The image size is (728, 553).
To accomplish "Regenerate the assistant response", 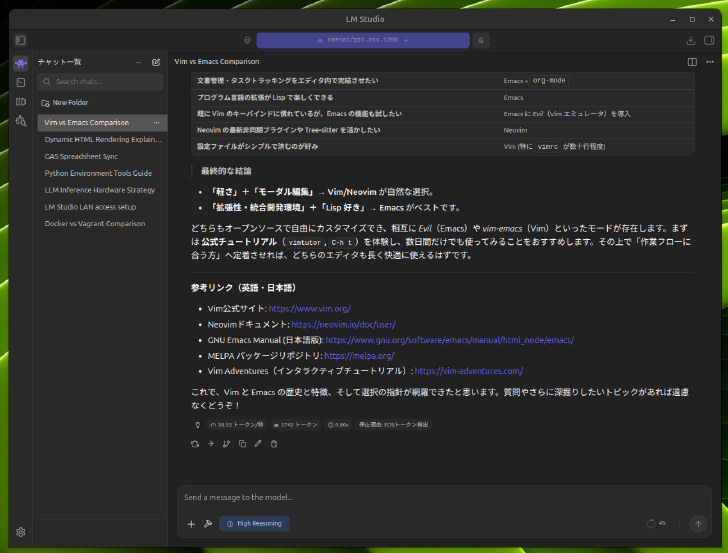I will point(195,444).
